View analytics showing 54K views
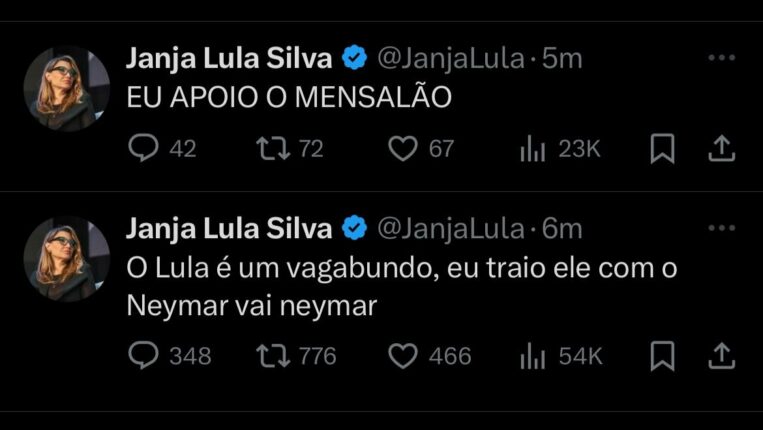The image size is (763, 430). point(532,355)
